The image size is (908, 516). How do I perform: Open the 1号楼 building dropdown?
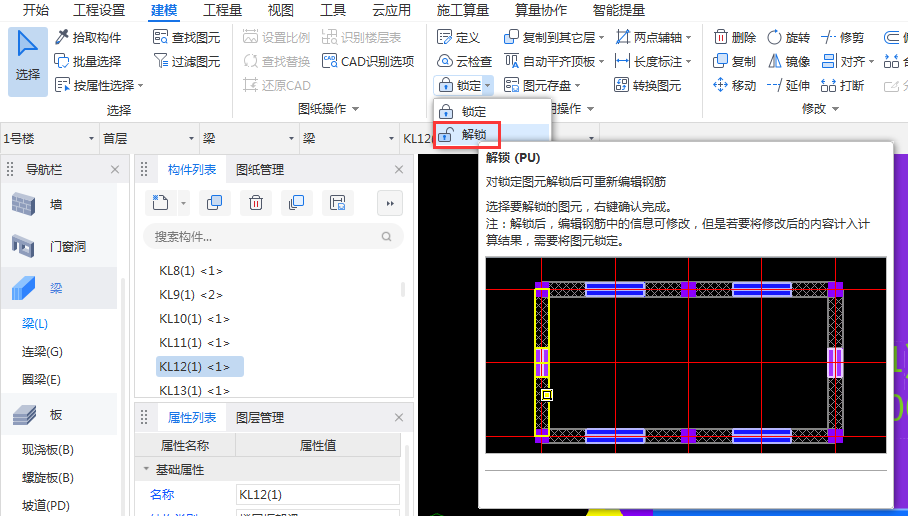point(91,138)
